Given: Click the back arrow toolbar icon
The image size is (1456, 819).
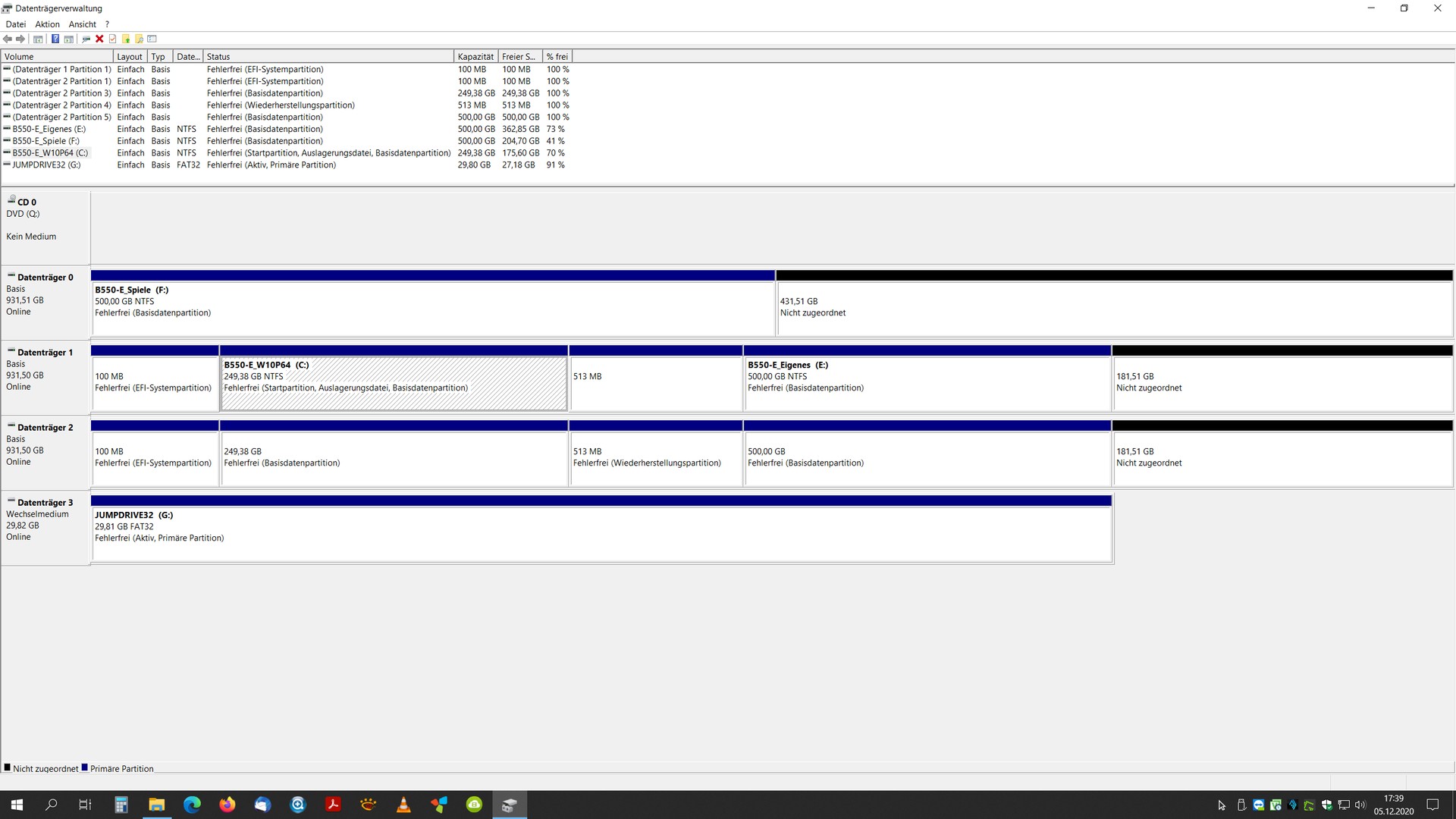Looking at the screenshot, I should click(x=8, y=39).
